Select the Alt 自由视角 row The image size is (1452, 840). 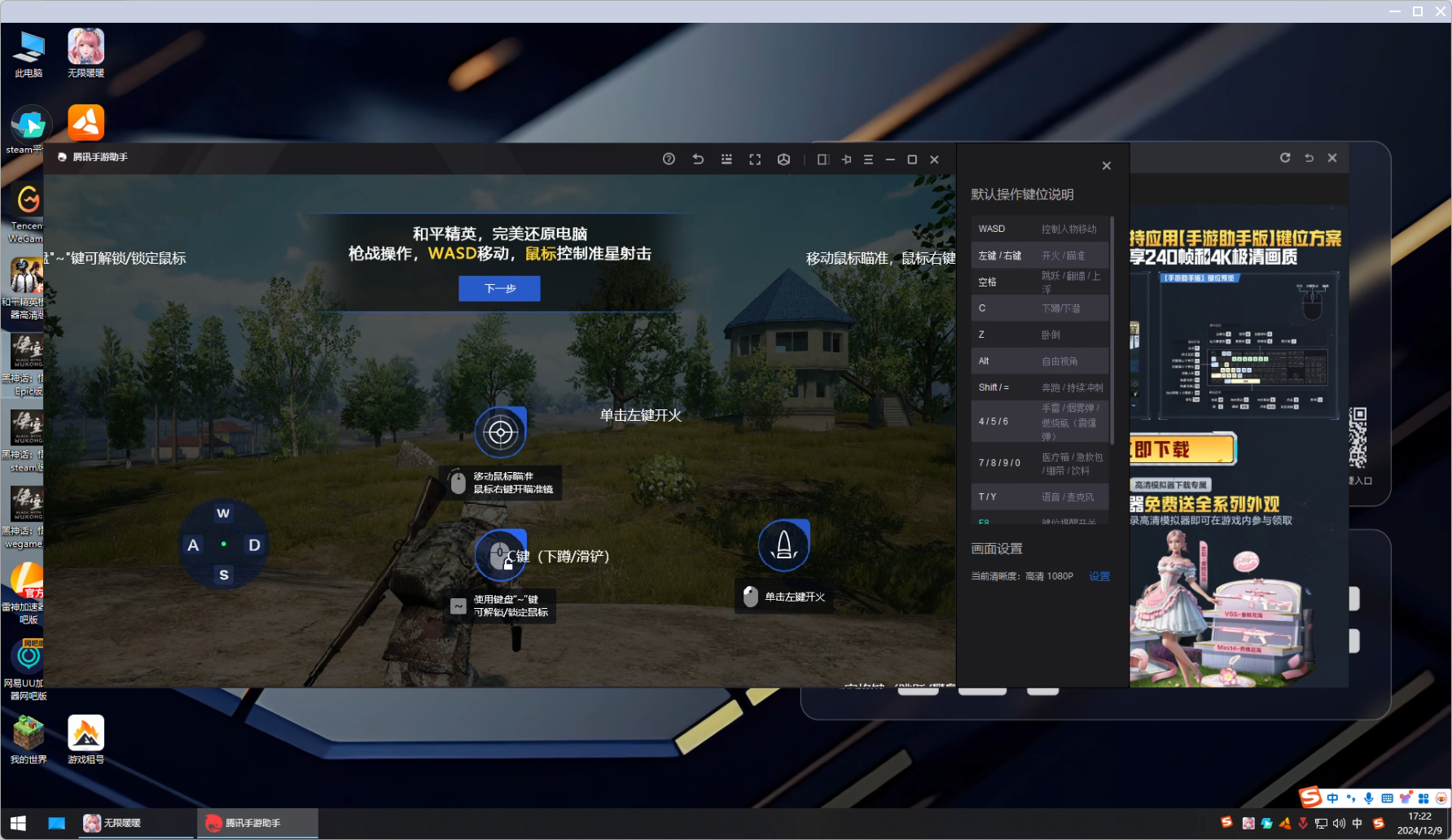click(x=1040, y=361)
